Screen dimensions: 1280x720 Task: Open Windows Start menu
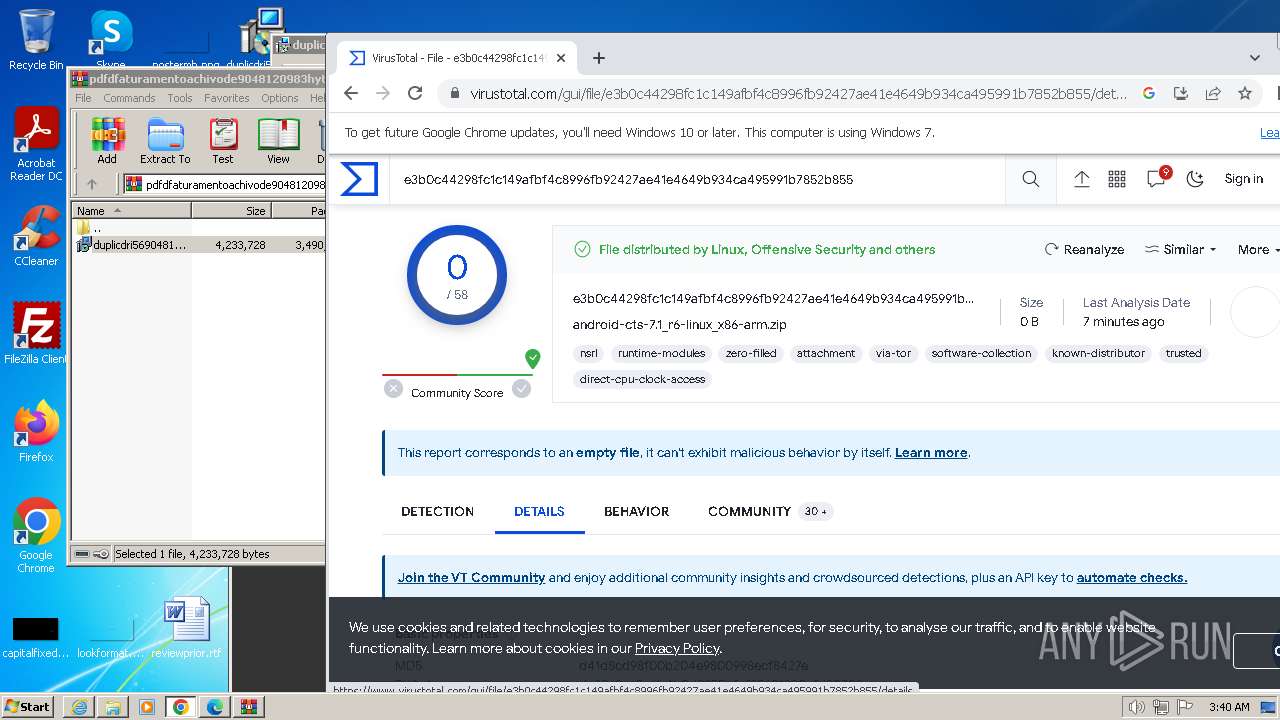28,706
